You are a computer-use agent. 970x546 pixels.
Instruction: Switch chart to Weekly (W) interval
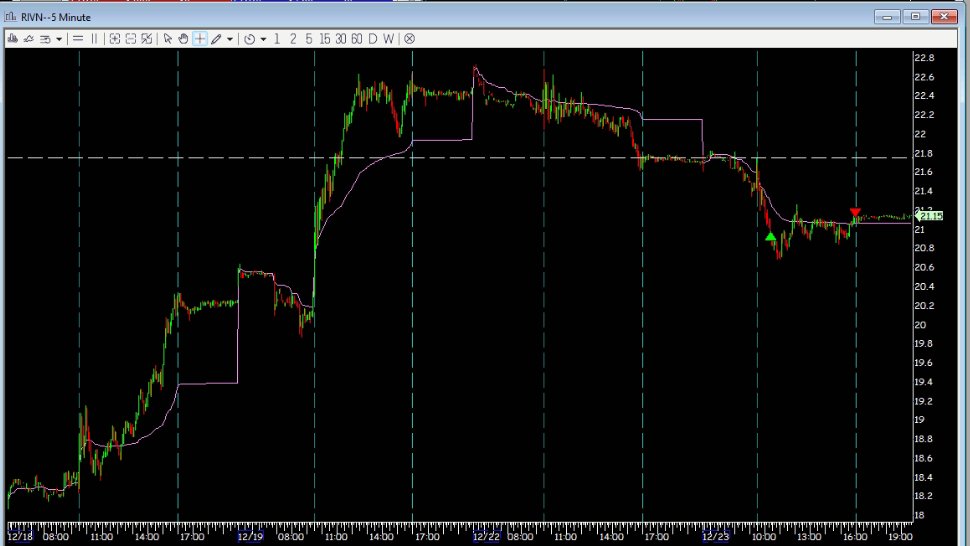[388, 39]
